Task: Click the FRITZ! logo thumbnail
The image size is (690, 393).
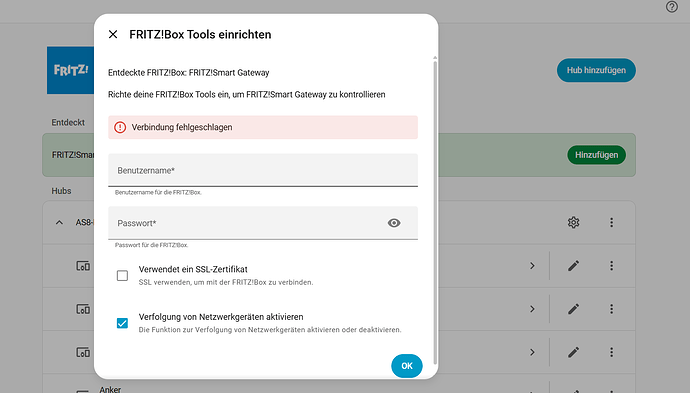Action: click(70, 70)
